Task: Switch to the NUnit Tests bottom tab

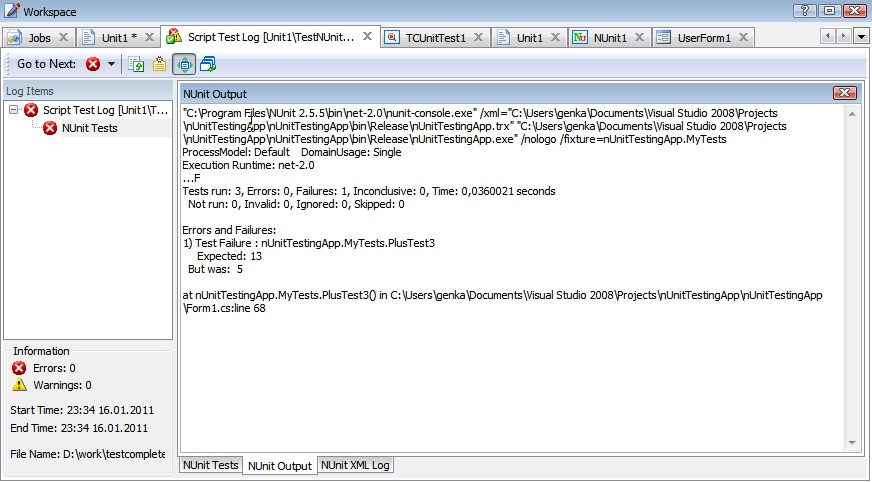Action: tap(210, 465)
